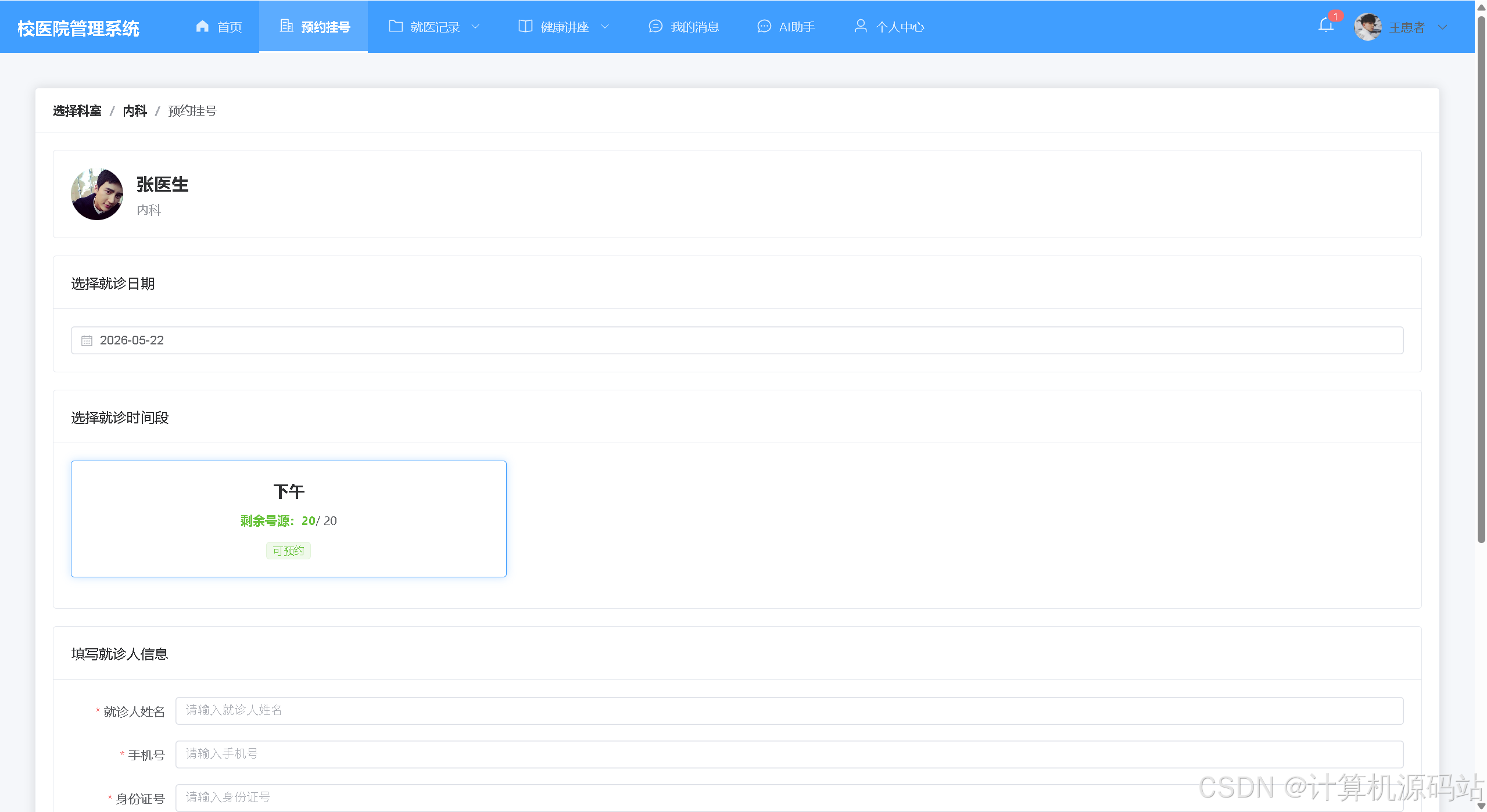This screenshot has height=812, width=1487.
Task: Click the 健康讲座 book icon
Action: (525, 26)
